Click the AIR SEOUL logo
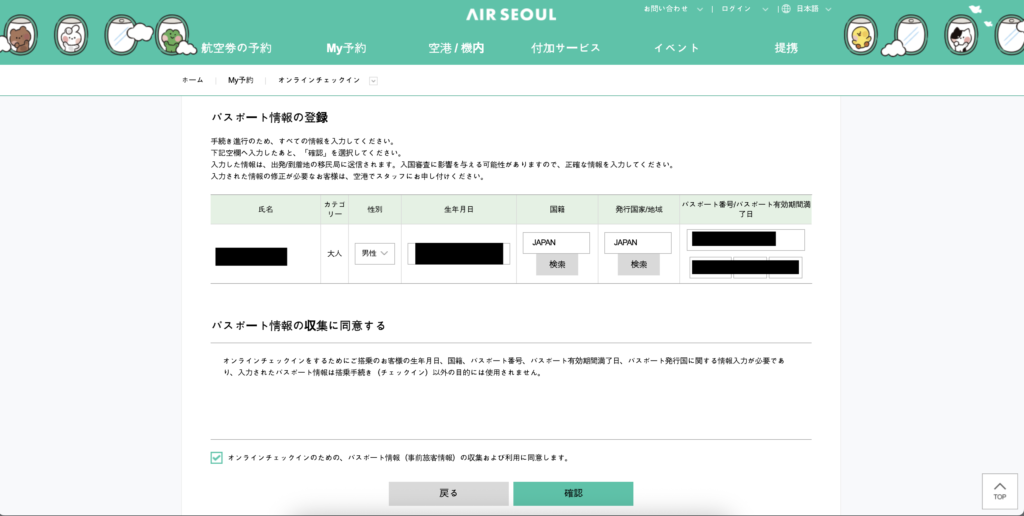 coord(511,14)
